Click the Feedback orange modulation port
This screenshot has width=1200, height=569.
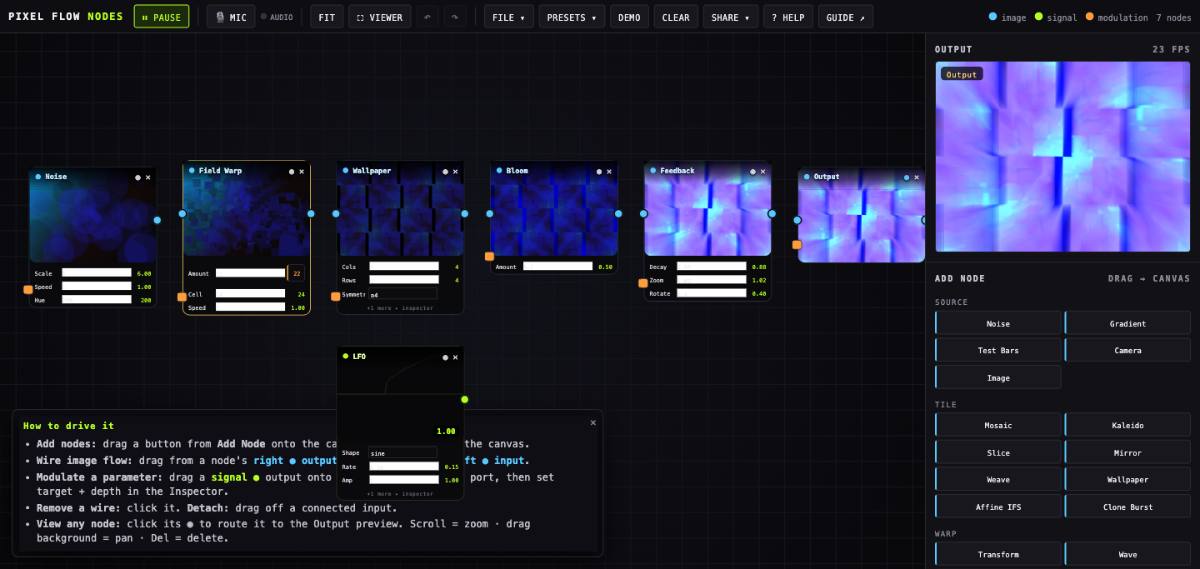644,283
